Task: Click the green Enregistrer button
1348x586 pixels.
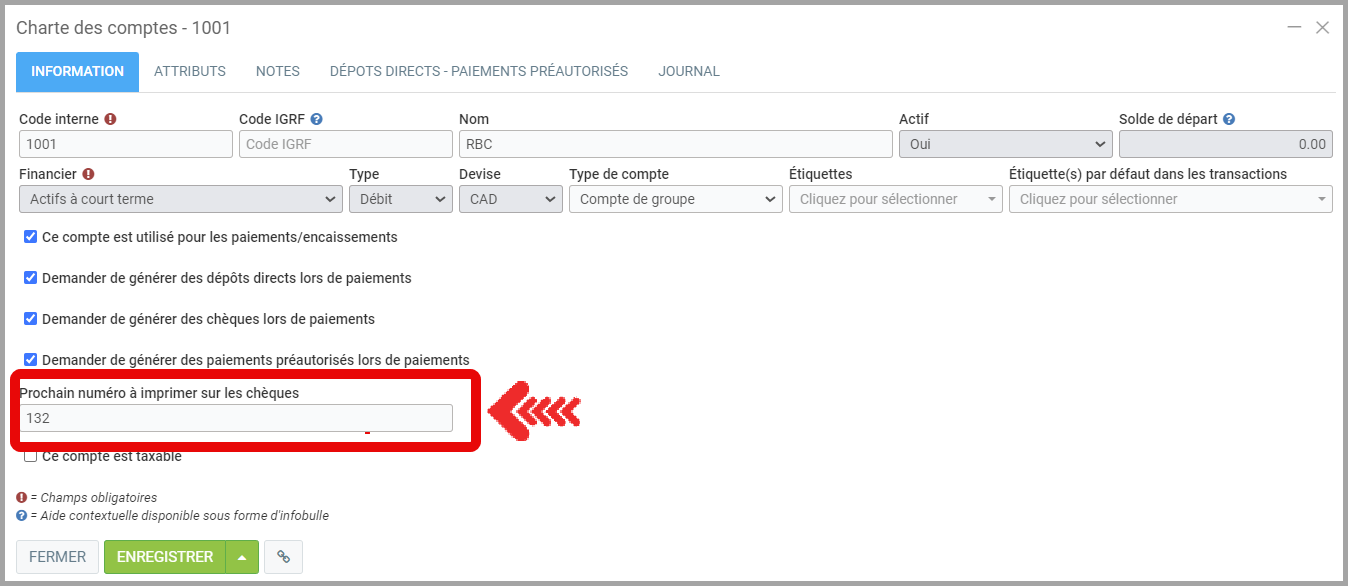Action: pyautogui.click(x=165, y=557)
